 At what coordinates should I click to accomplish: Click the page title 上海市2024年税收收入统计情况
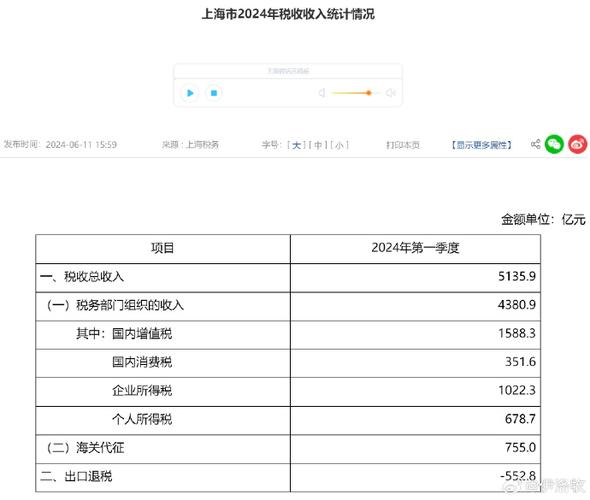(x=288, y=14)
